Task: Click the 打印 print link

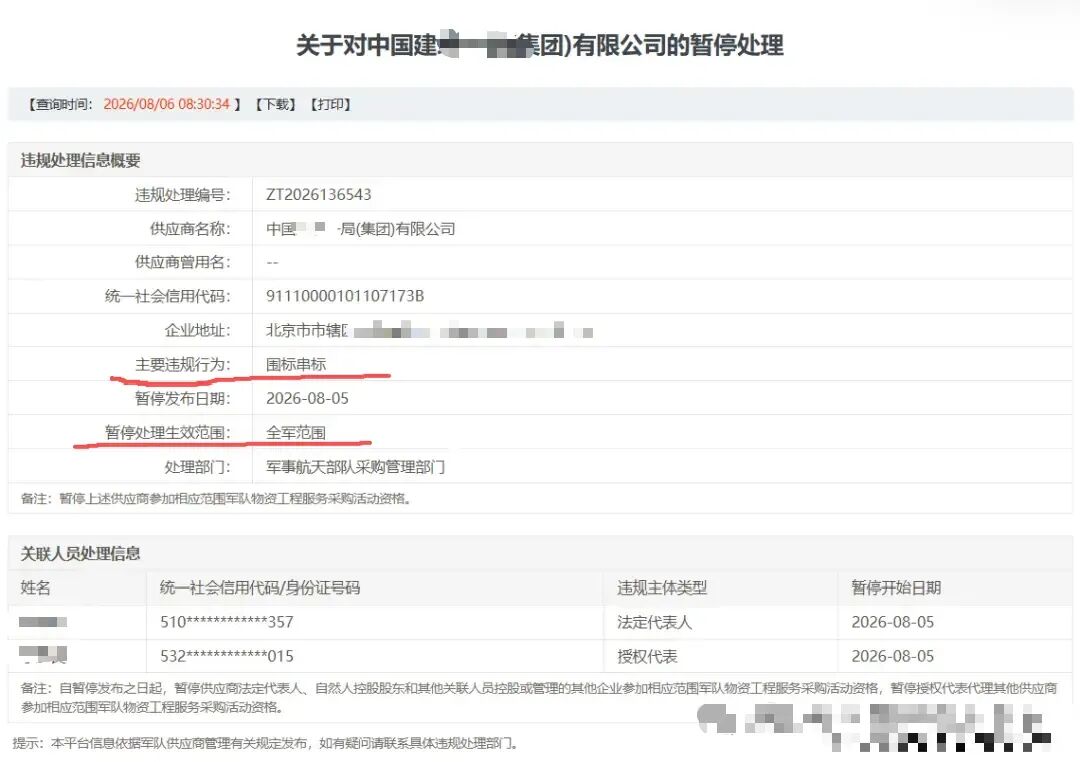Action: 331,104
